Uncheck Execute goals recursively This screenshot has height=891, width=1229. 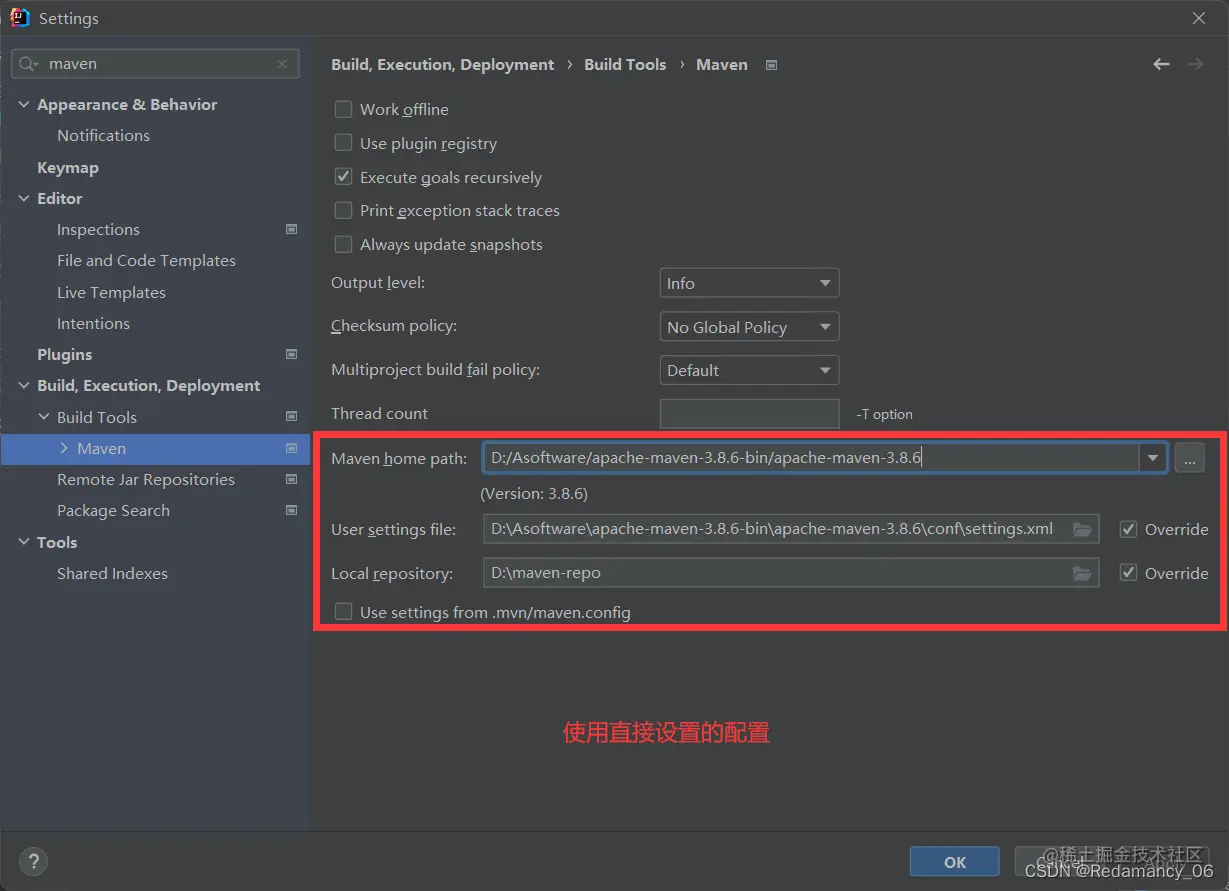pyautogui.click(x=343, y=177)
